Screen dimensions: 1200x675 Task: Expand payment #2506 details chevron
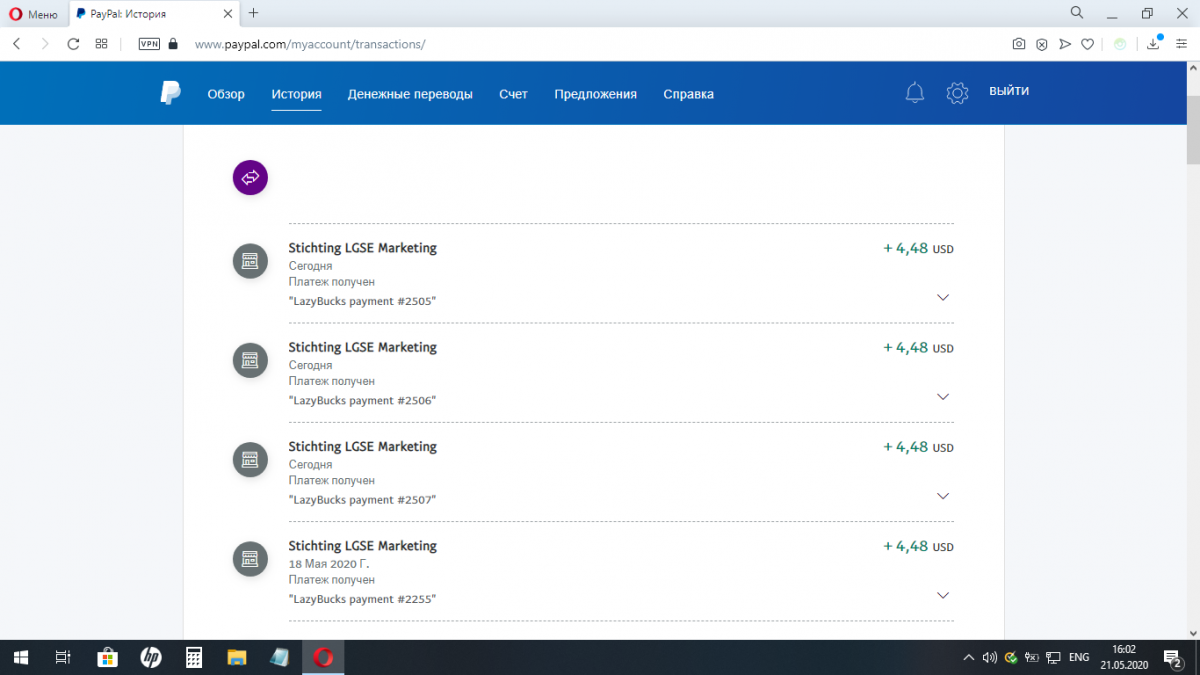coord(942,397)
